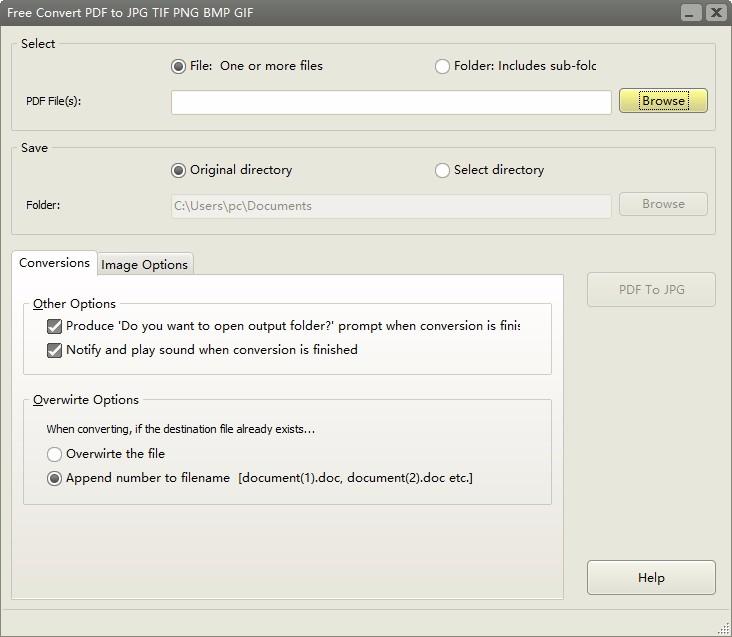The image size is (732, 637).
Task: Select 'Append number to filename' radio button
Action: 55,478
